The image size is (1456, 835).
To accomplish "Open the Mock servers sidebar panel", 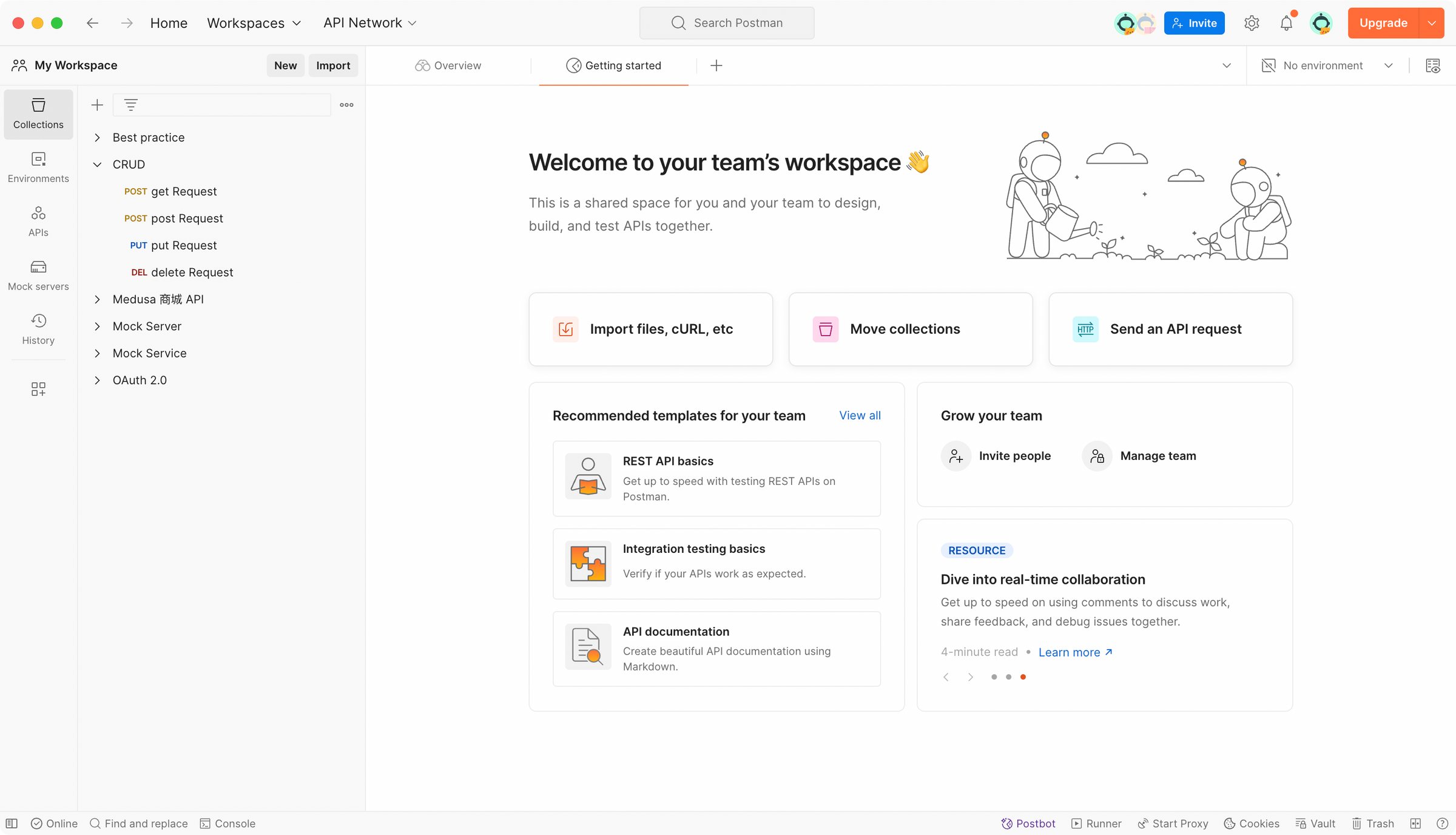I will pyautogui.click(x=38, y=275).
